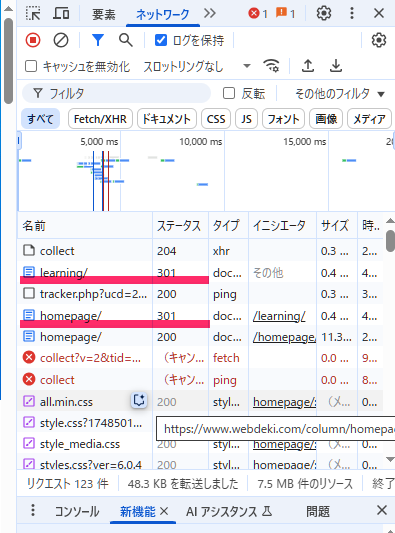Uncheck the ログを保持 checkbox
This screenshot has height=533, width=395.
click(161, 40)
